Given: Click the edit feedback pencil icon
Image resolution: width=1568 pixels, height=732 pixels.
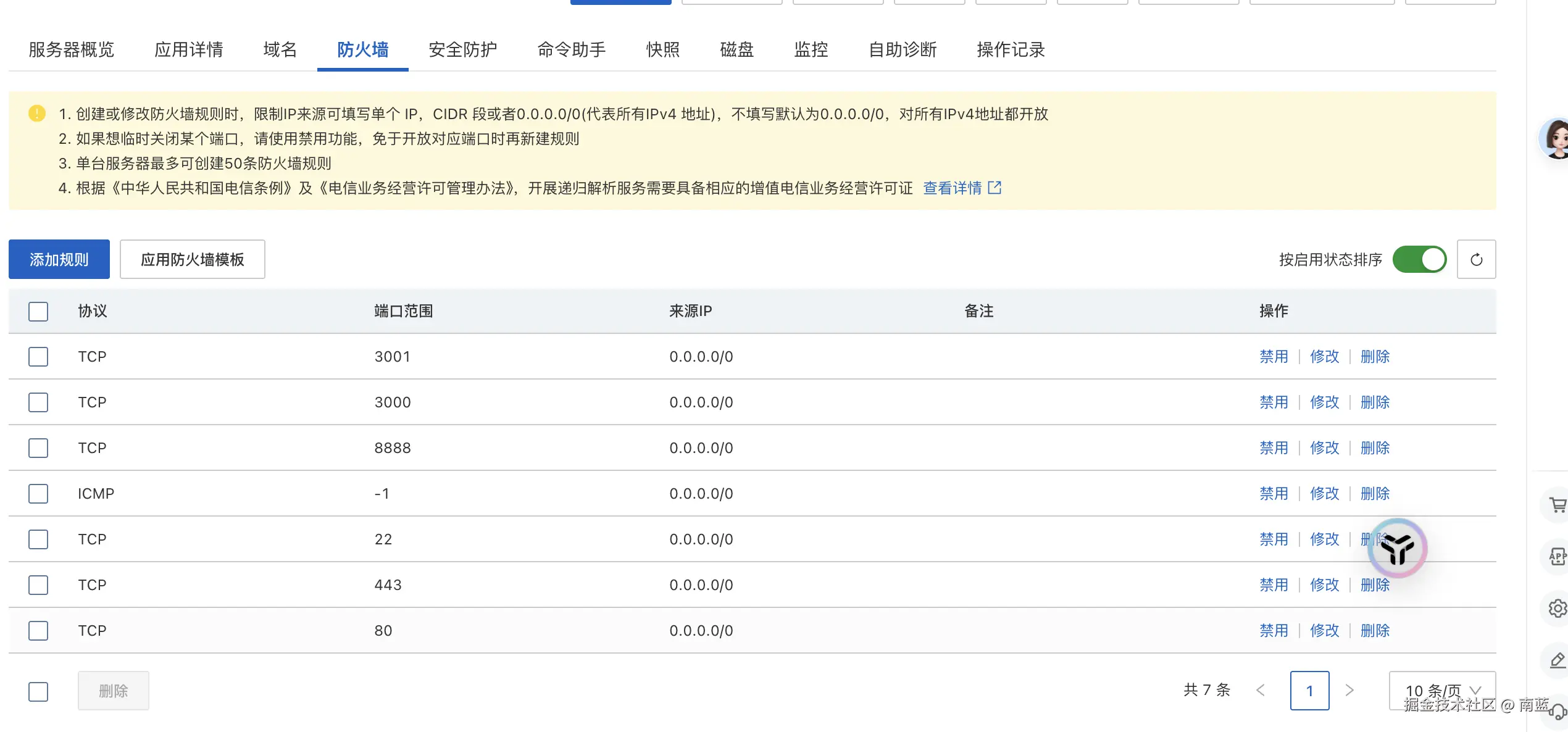Looking at the screenshot, I should click(1557, 660).
